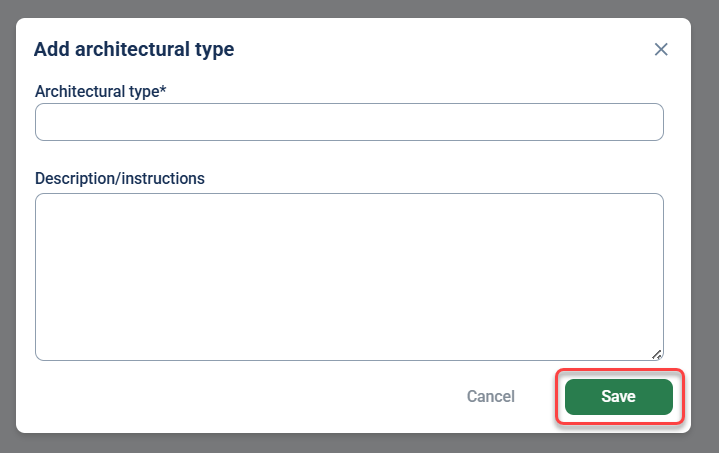This screenshot has height=453, width=719.
Task: Click the Add architectural type heading
Action: [134, 48]
